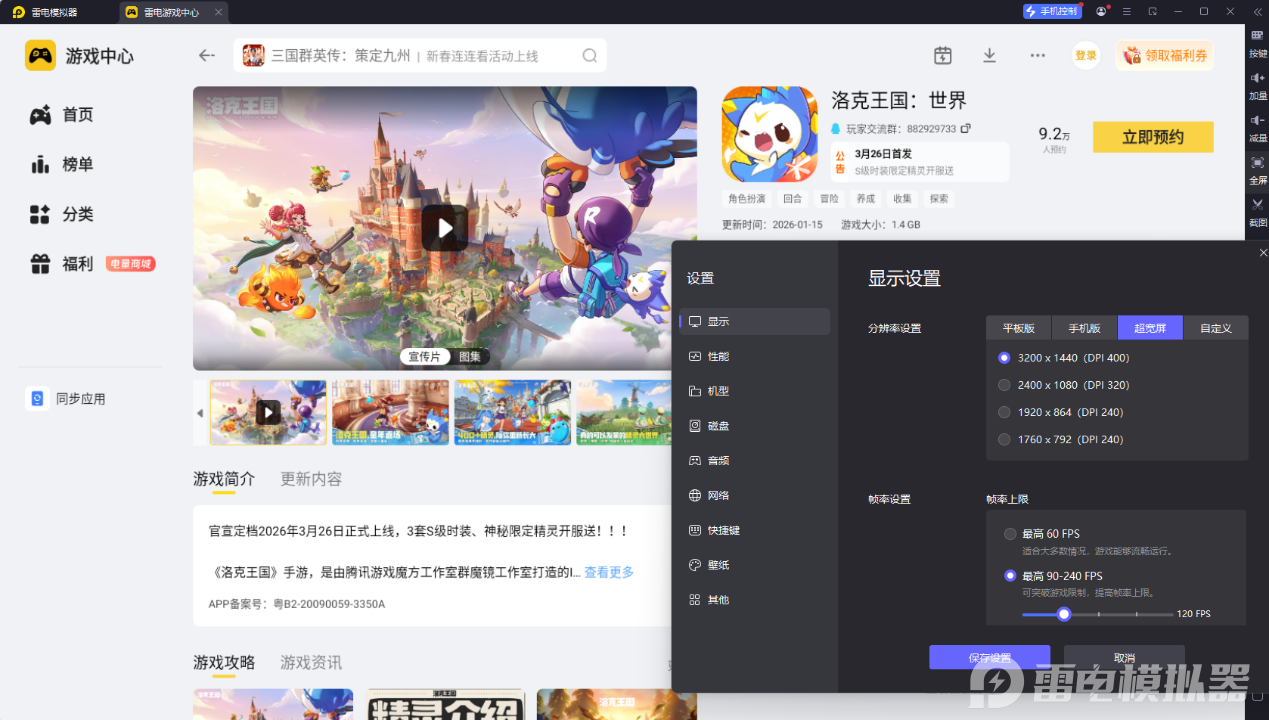This screenshot has height=720, width=1269.
Task: Expand description via 查看更多 link
Action: point(608,573)
